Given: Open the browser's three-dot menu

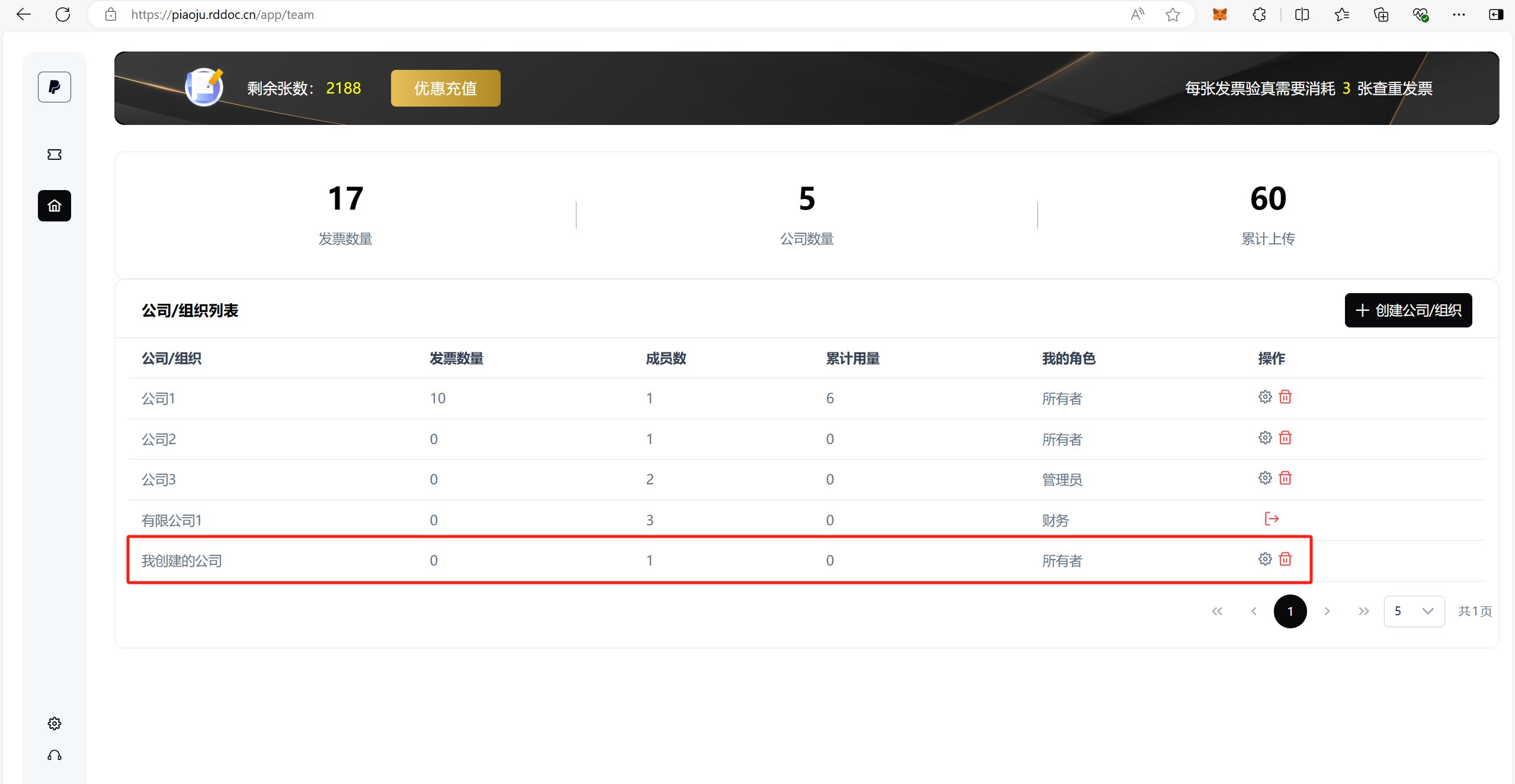Looking at the screenshot, I should click(1459, 15).
